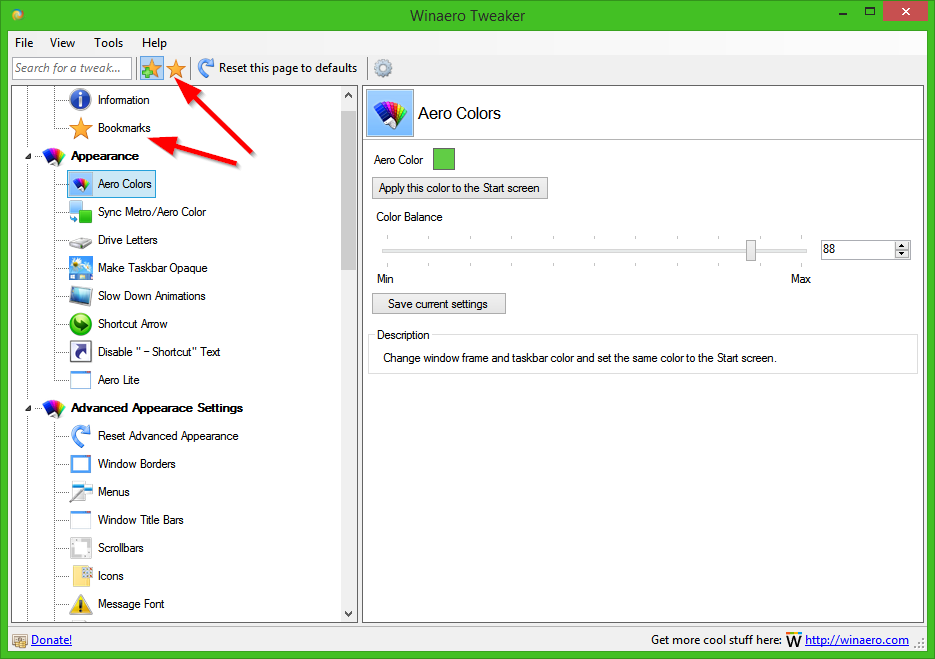The width and height of the screenshot is (935, 659).
Task: Open the Drive Letters tweak
Action: click(128, 240)
